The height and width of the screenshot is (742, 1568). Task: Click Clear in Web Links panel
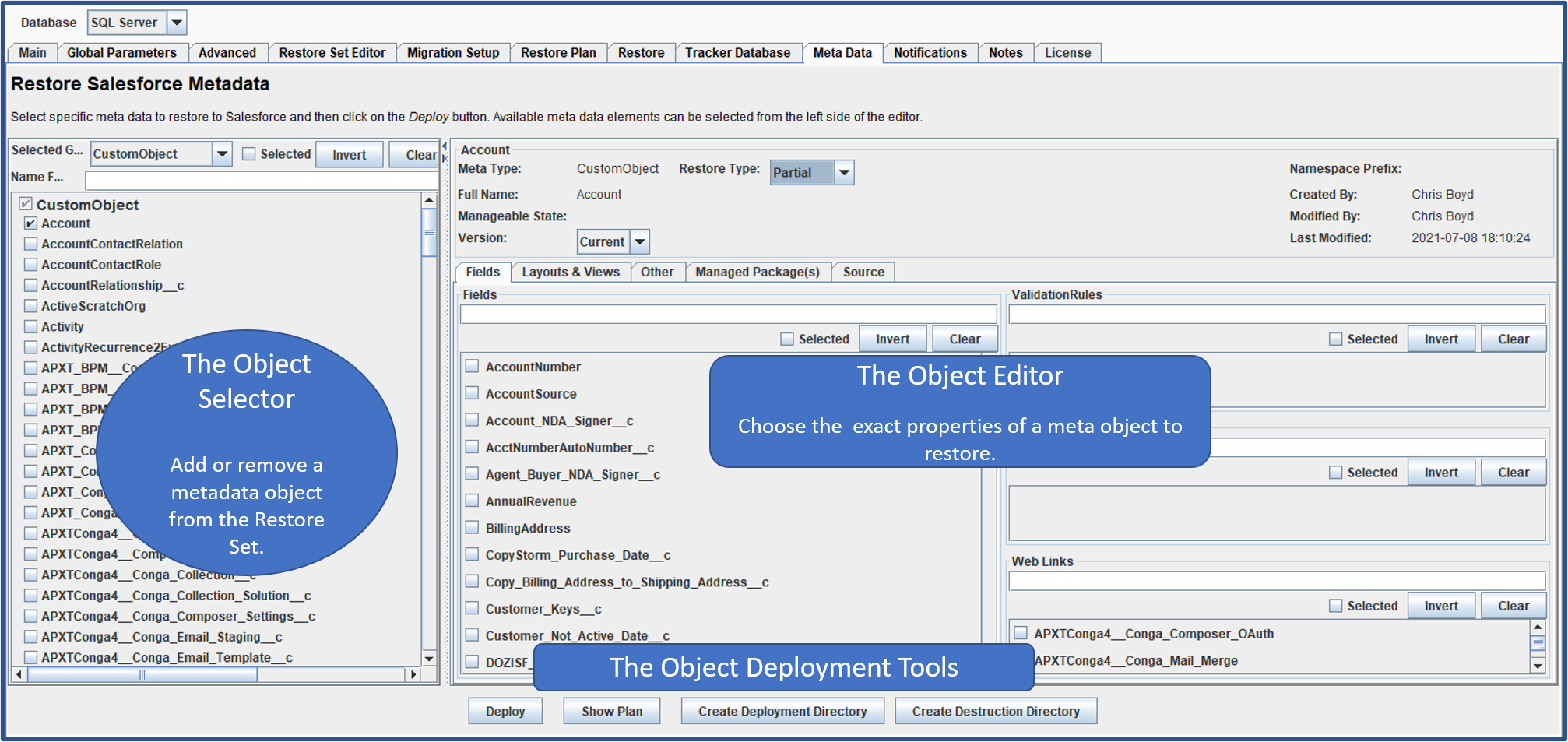click(1514, 606)
